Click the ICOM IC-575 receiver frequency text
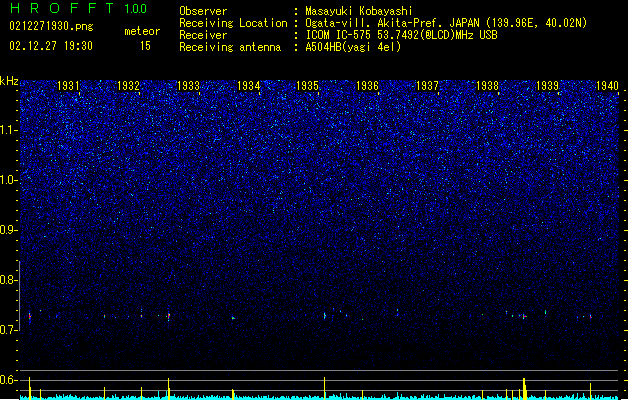The image size is (629, 400). click(401, 35)
